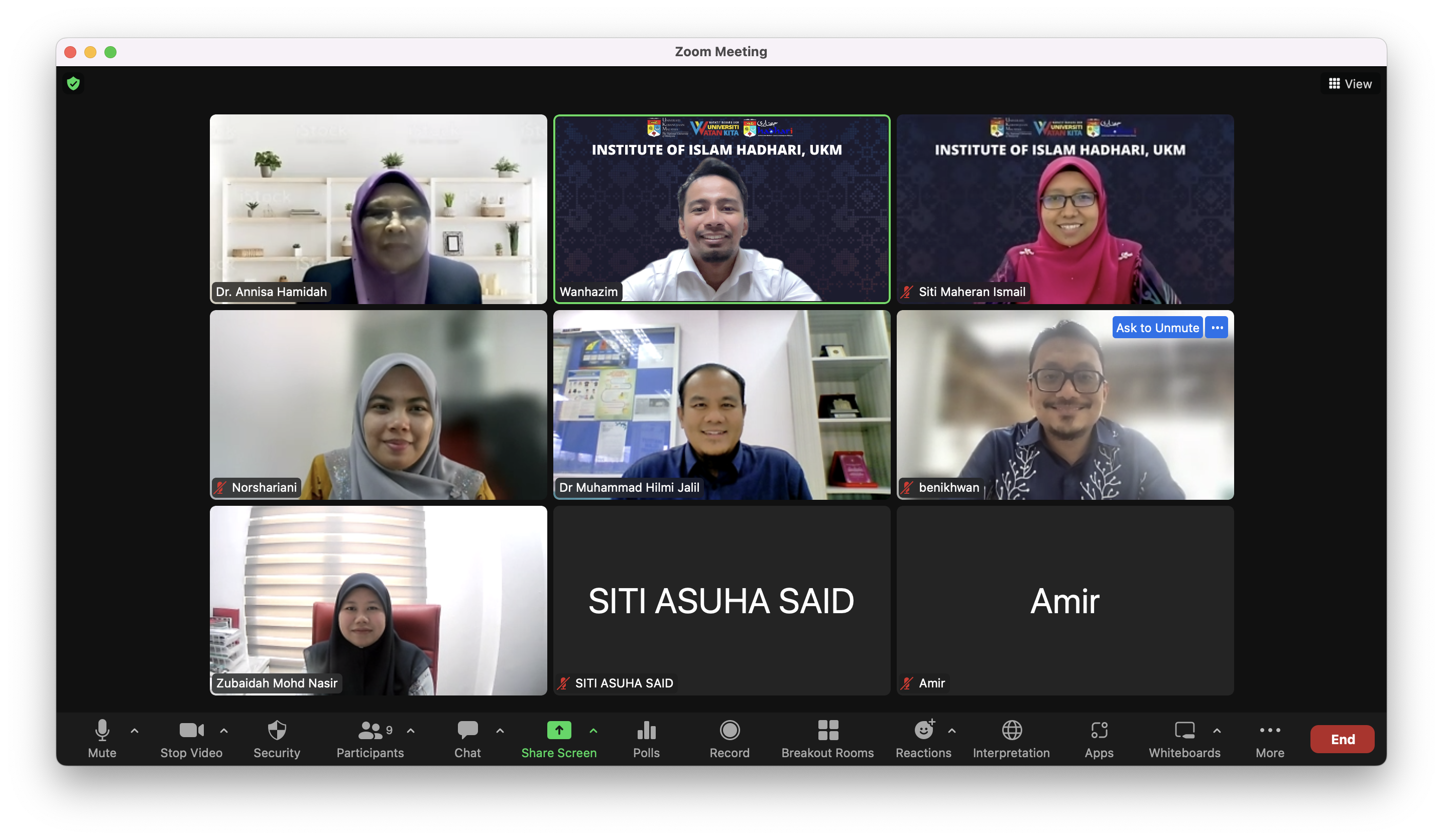Viewport: 1443px width, 840px height.
Task: Open the Chat bubble icon
Action: tap(467, 731)
